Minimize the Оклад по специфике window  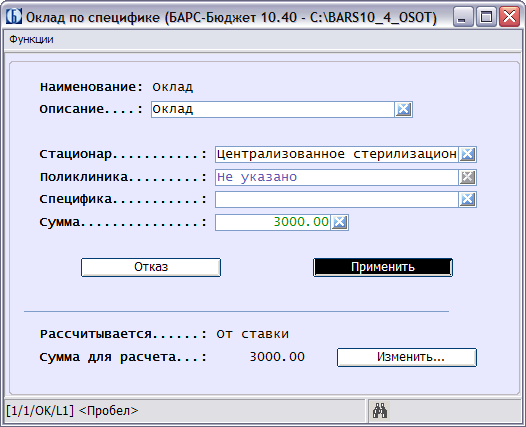[x=463, y=17]
